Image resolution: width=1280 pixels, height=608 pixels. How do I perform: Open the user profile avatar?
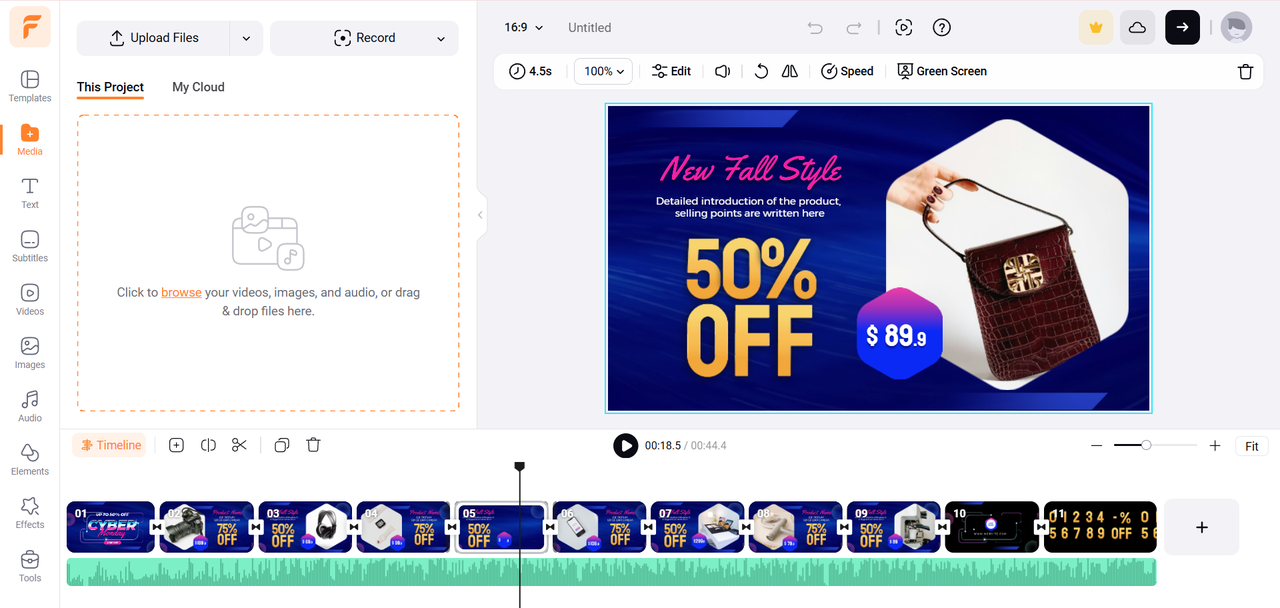pyautogui.click(x=1237, y=28)
